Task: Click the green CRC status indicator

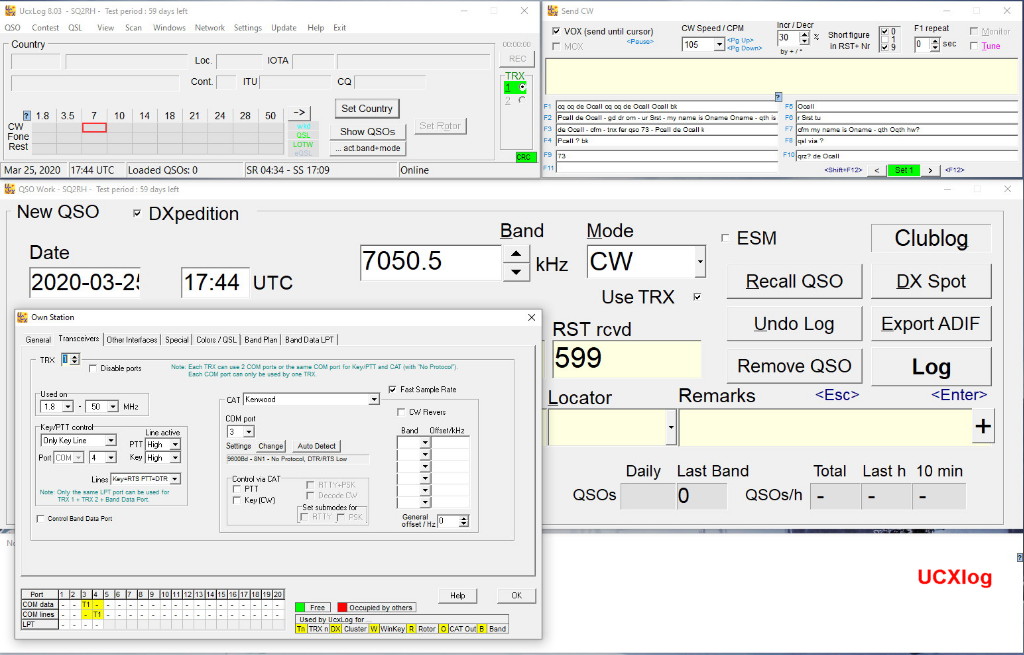Action: pos(524,157)
